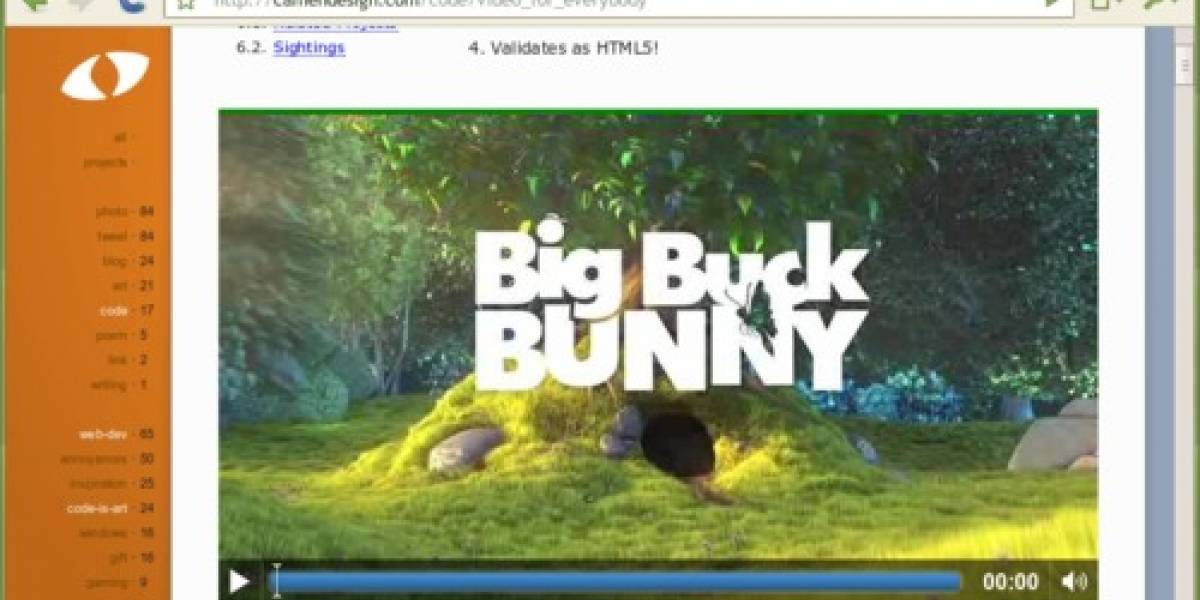Select the 'tweet' category in the sidebar
The height and width of the screenshot is (600, 1200).
click(112, 236)
